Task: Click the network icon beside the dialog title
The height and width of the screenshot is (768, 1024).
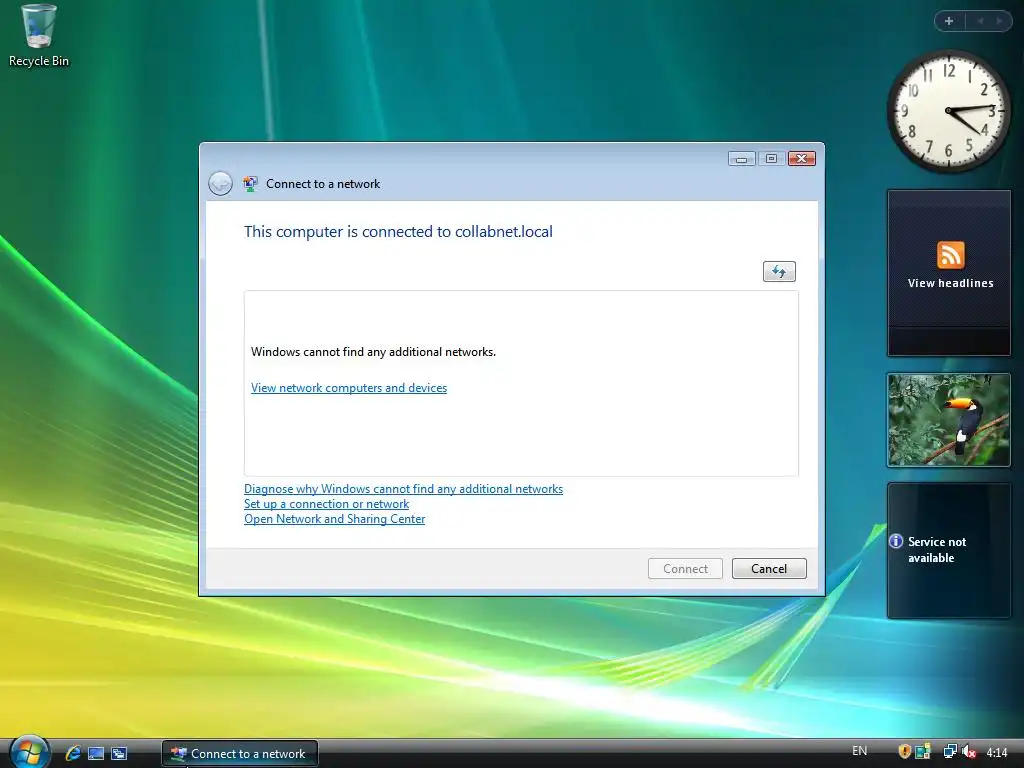Action: pyautogui.click(x=250, y=184)
